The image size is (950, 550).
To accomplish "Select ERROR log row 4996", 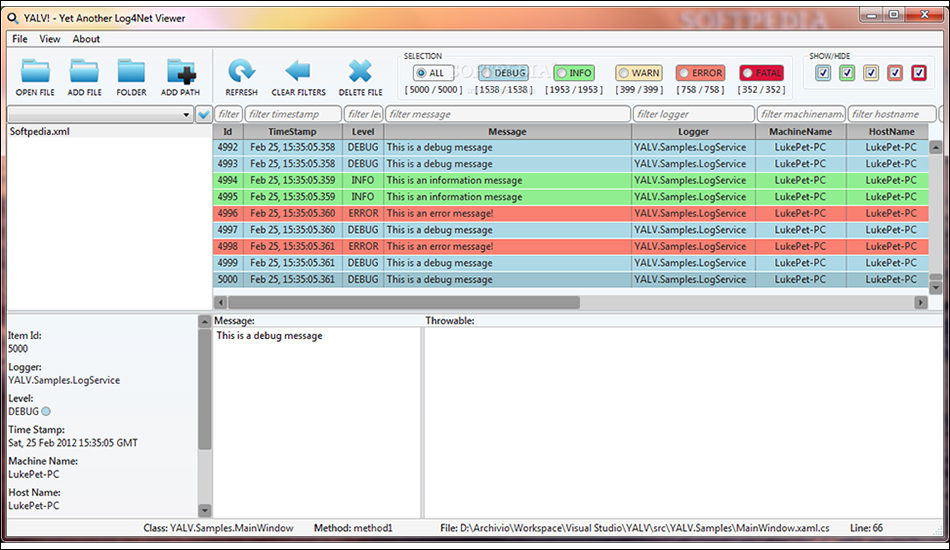I will pos(571,213).
